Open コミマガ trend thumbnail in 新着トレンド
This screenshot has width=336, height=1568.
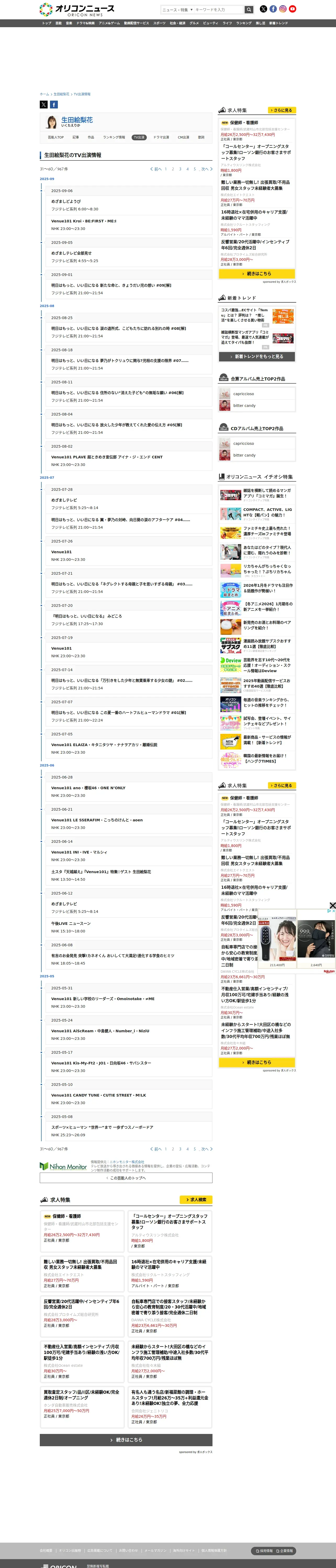coord(283,338)
